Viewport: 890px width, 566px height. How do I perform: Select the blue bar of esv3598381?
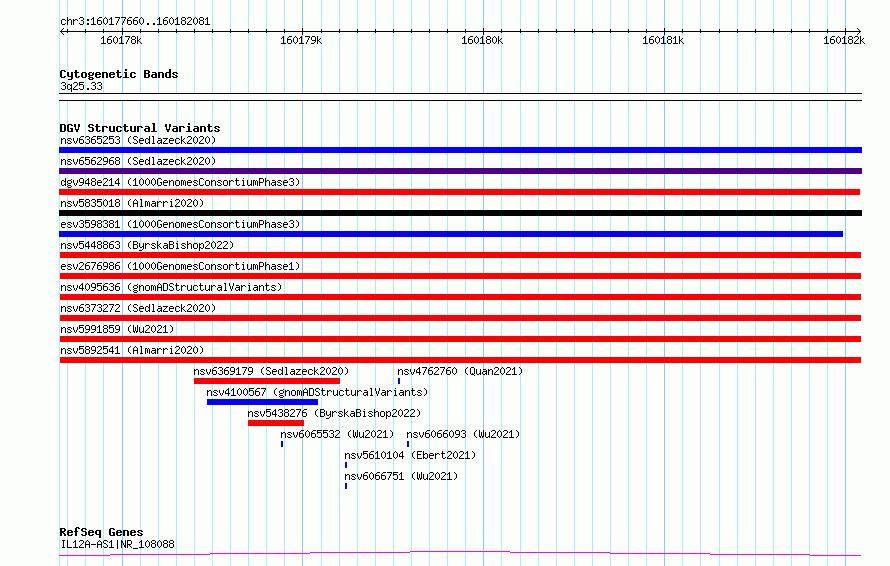coord(451,234)
